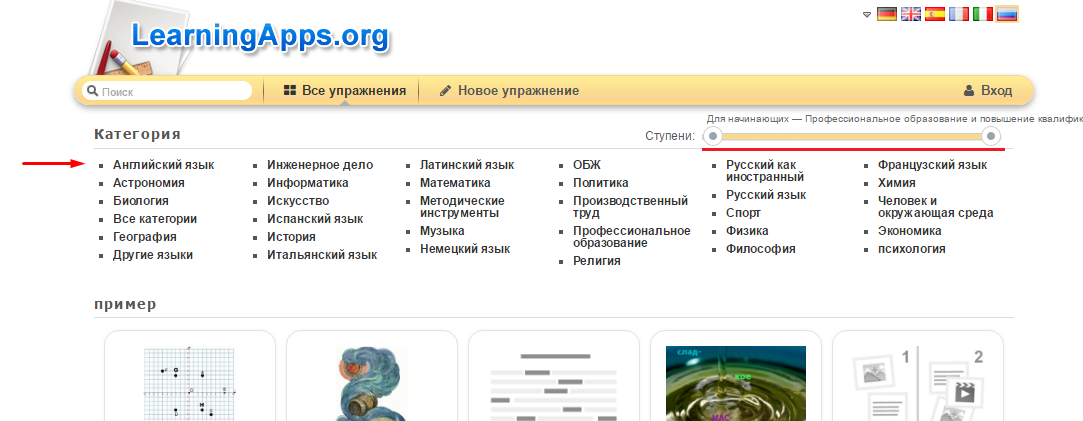The image size is (1083, 421).
Task: Click the search magnifier icon
Action: [x=93, y=91]
